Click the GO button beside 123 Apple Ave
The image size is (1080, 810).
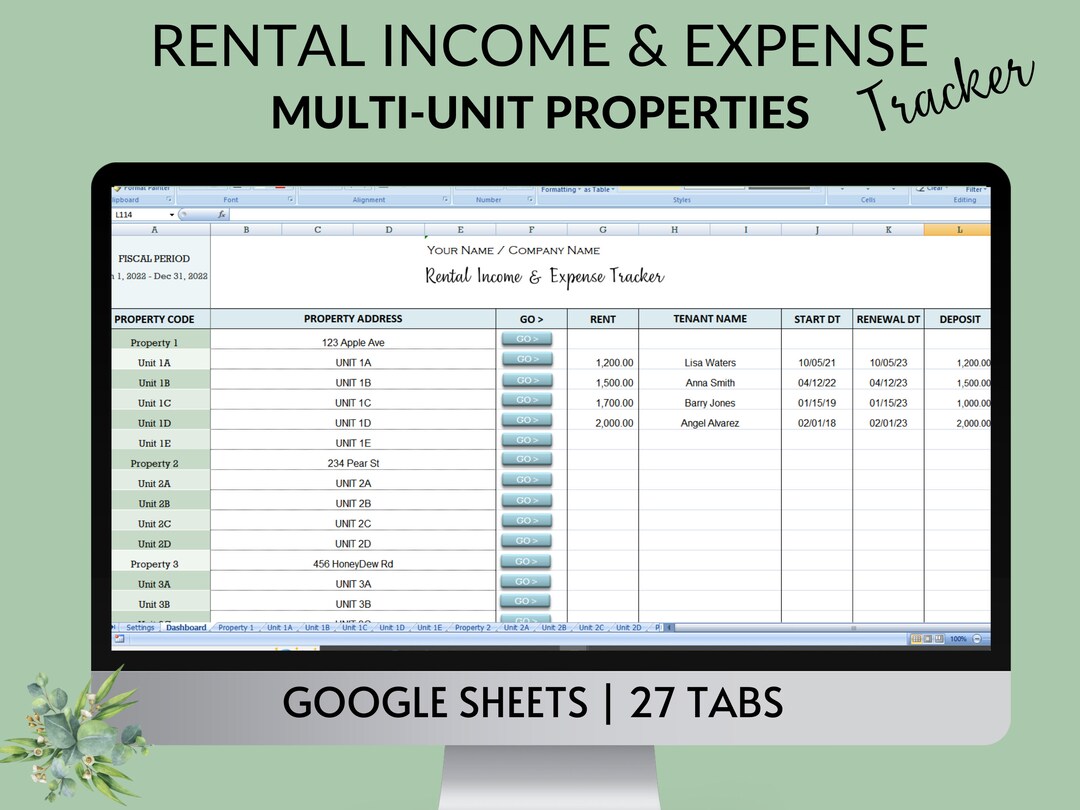click(x=526, y=340)
